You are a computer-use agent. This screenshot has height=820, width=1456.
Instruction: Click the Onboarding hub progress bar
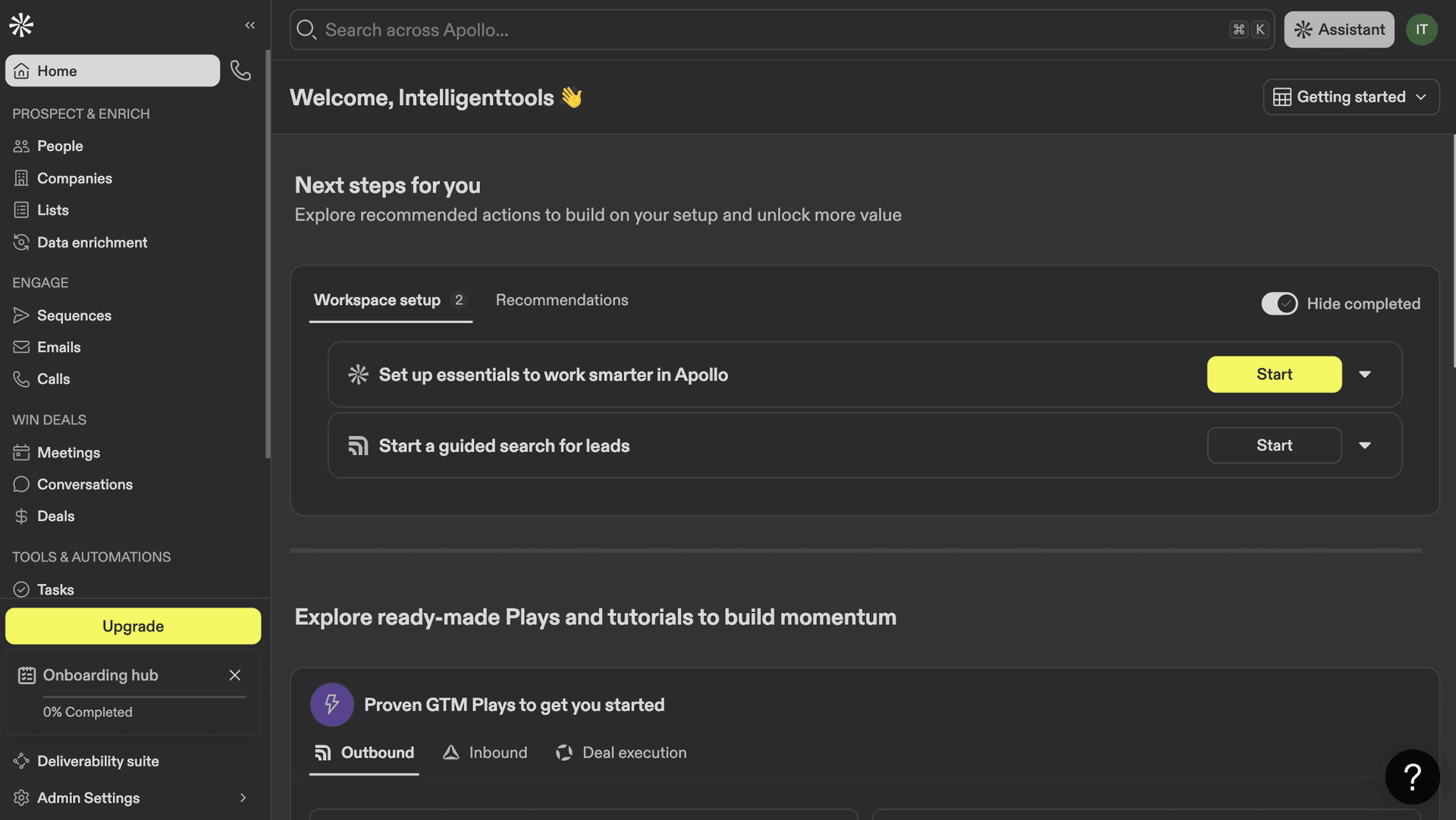point(143,696)
